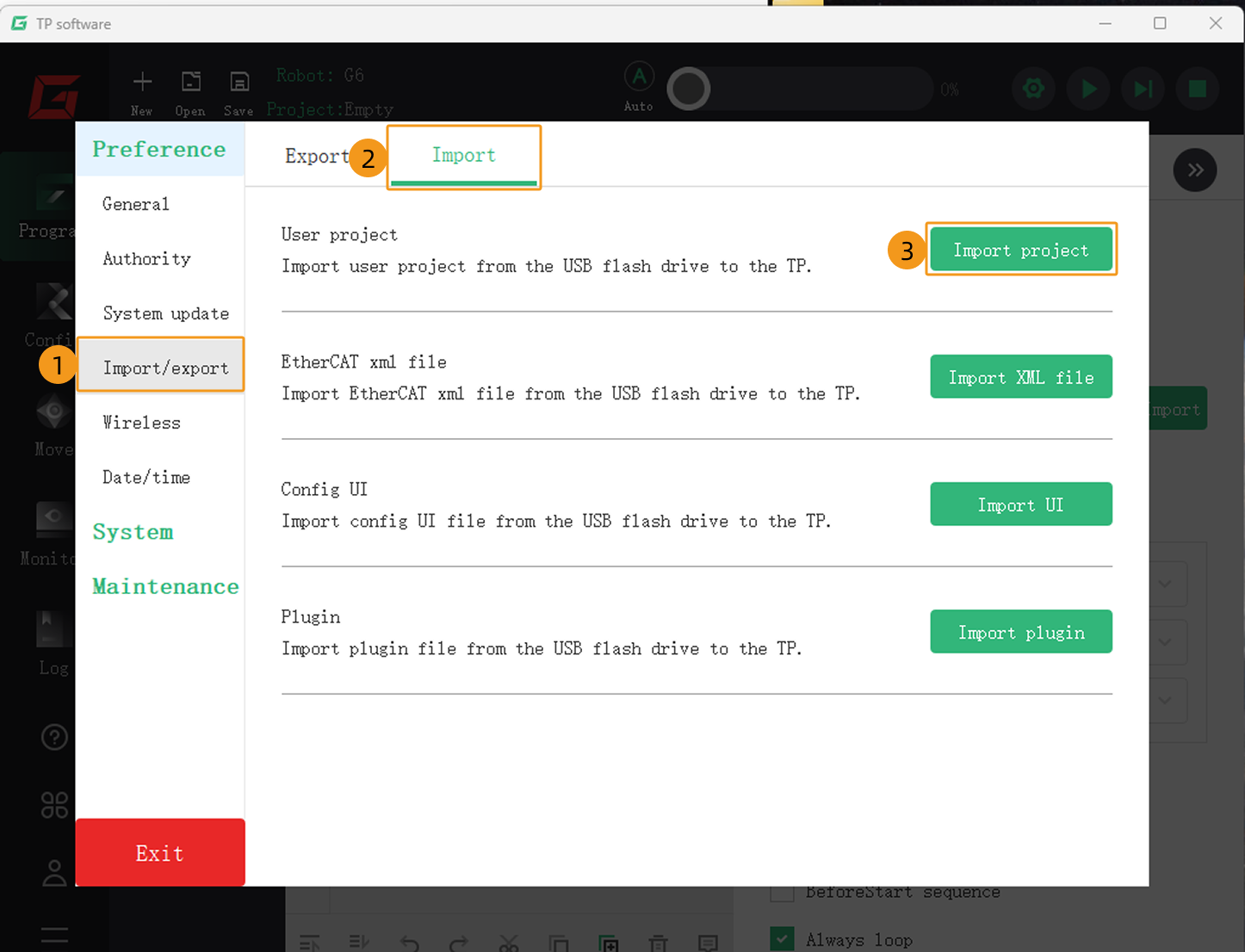Screen dimensions: 1245x952
Task: Switch to the Export tab
Action: coord(317,156)
